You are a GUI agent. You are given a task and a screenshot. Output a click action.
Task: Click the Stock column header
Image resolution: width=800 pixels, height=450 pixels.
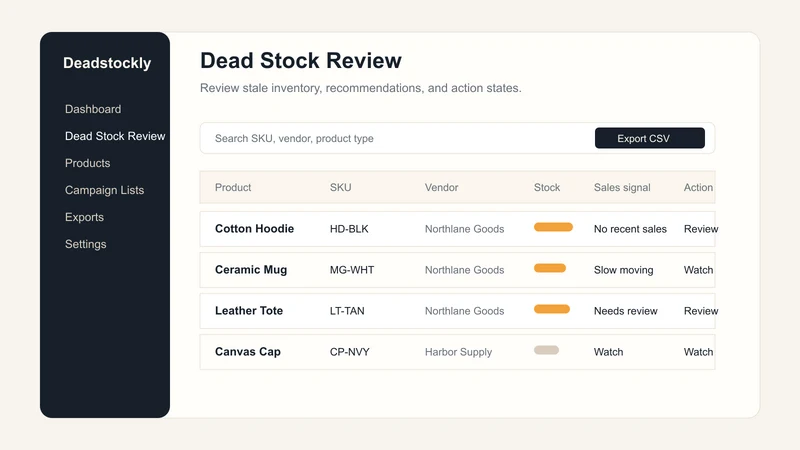(547, 187)
